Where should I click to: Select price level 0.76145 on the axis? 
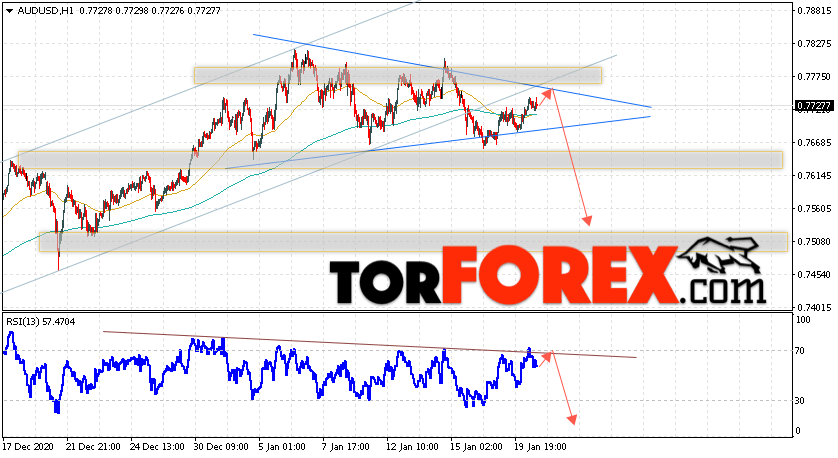point(814,176)
